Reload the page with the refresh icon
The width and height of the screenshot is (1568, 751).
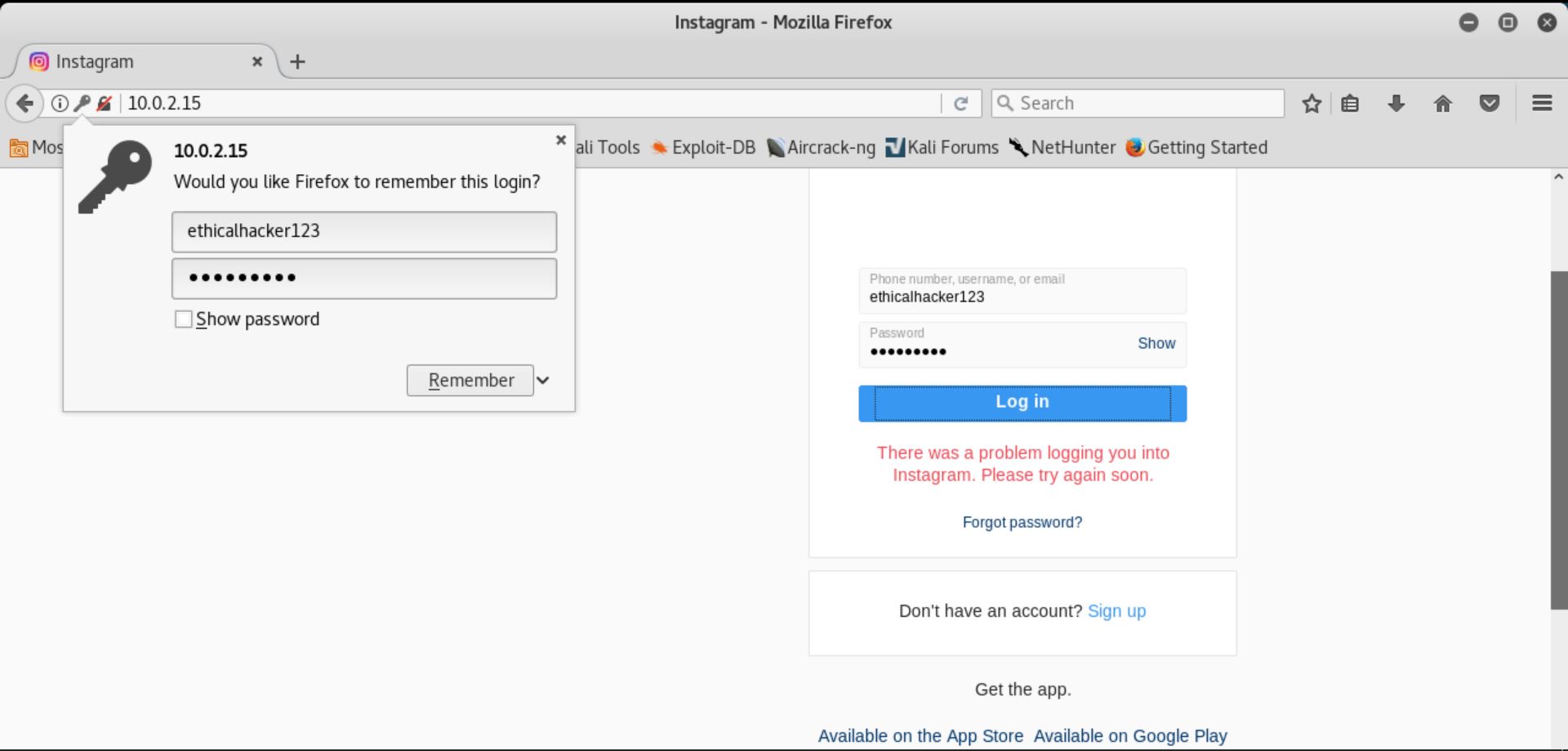click(961, 103)
